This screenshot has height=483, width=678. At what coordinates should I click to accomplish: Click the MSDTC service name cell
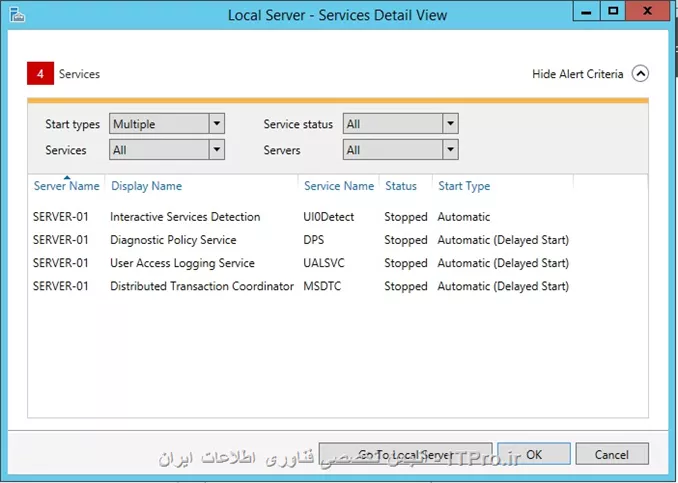(x=322, y=286)
